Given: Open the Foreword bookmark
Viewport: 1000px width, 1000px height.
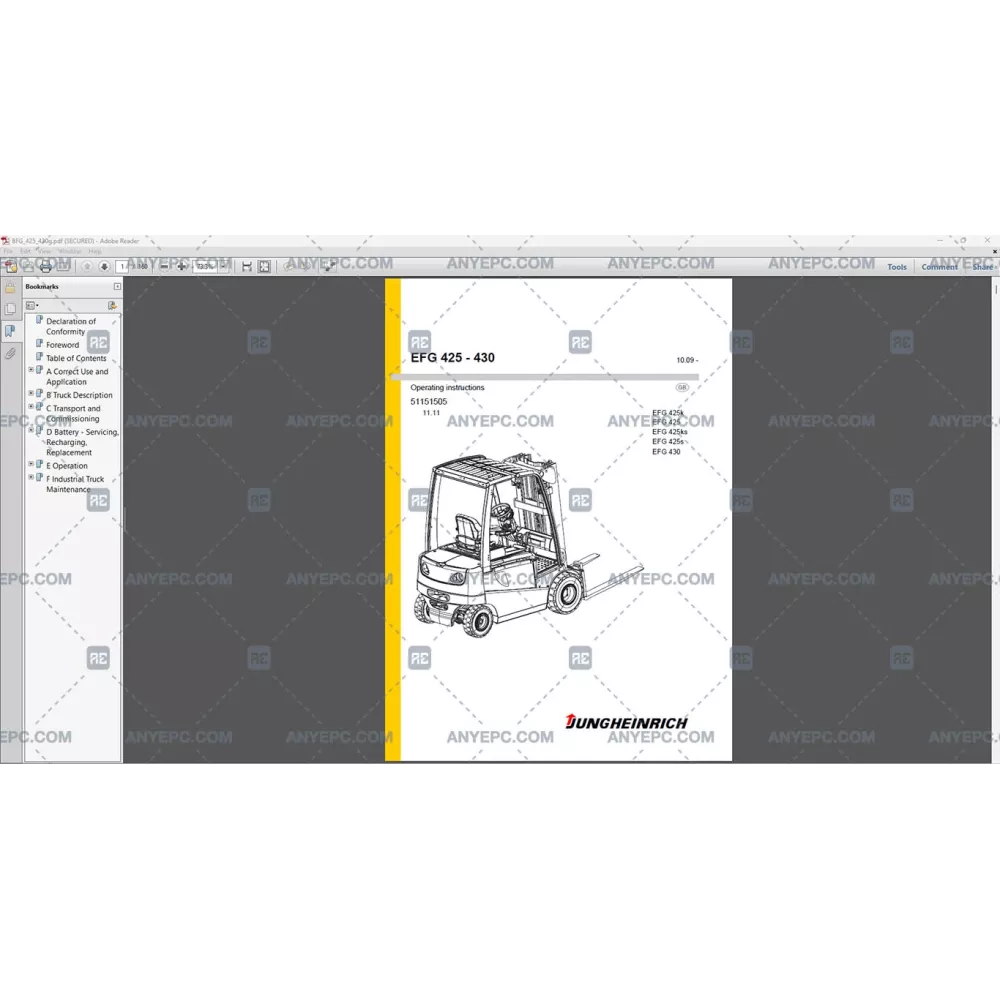Looking at the screenshot, I should pos(62,345).
